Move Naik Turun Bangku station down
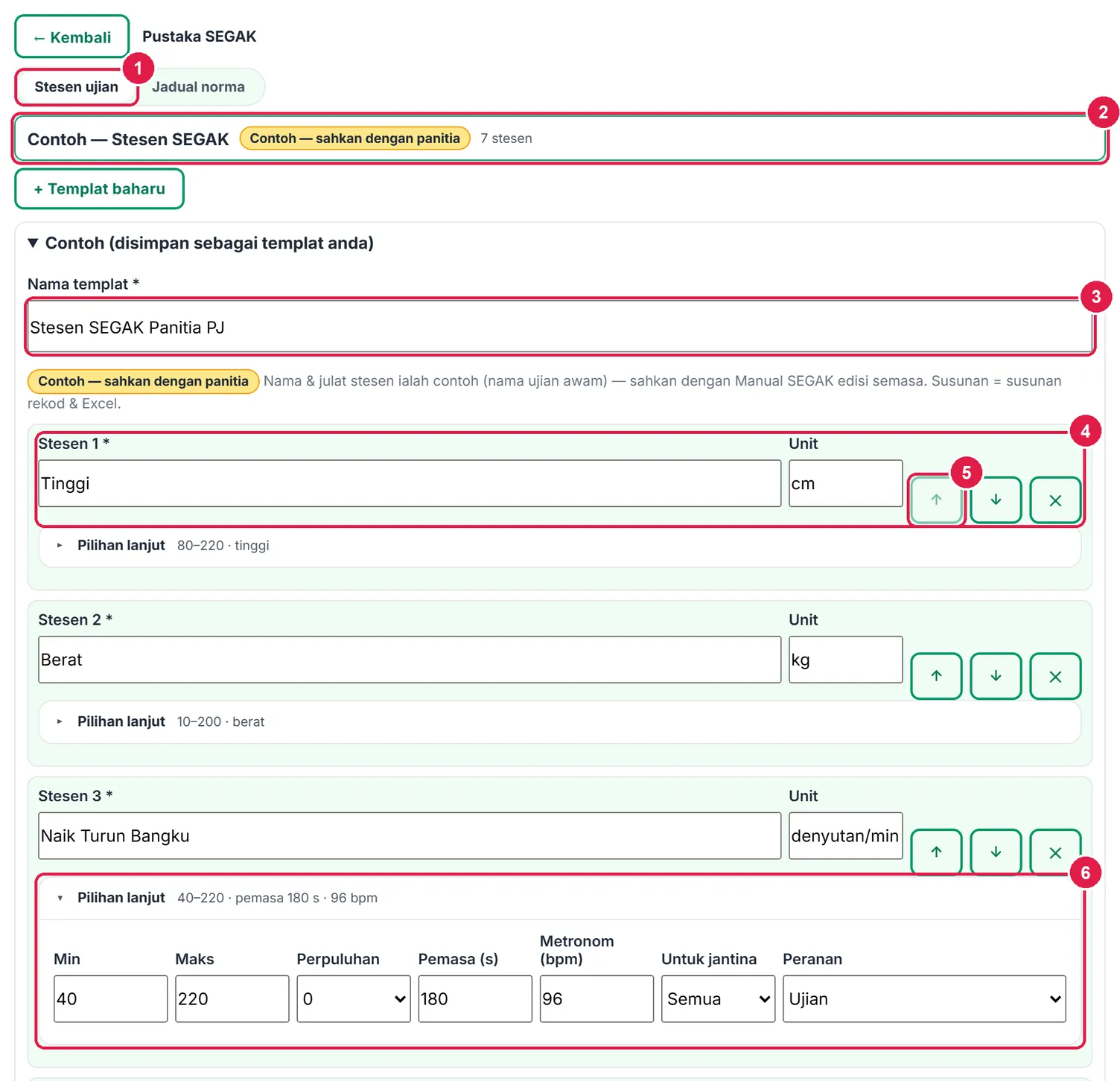Screen dimensions: 1120x1081 coord(996,852)
